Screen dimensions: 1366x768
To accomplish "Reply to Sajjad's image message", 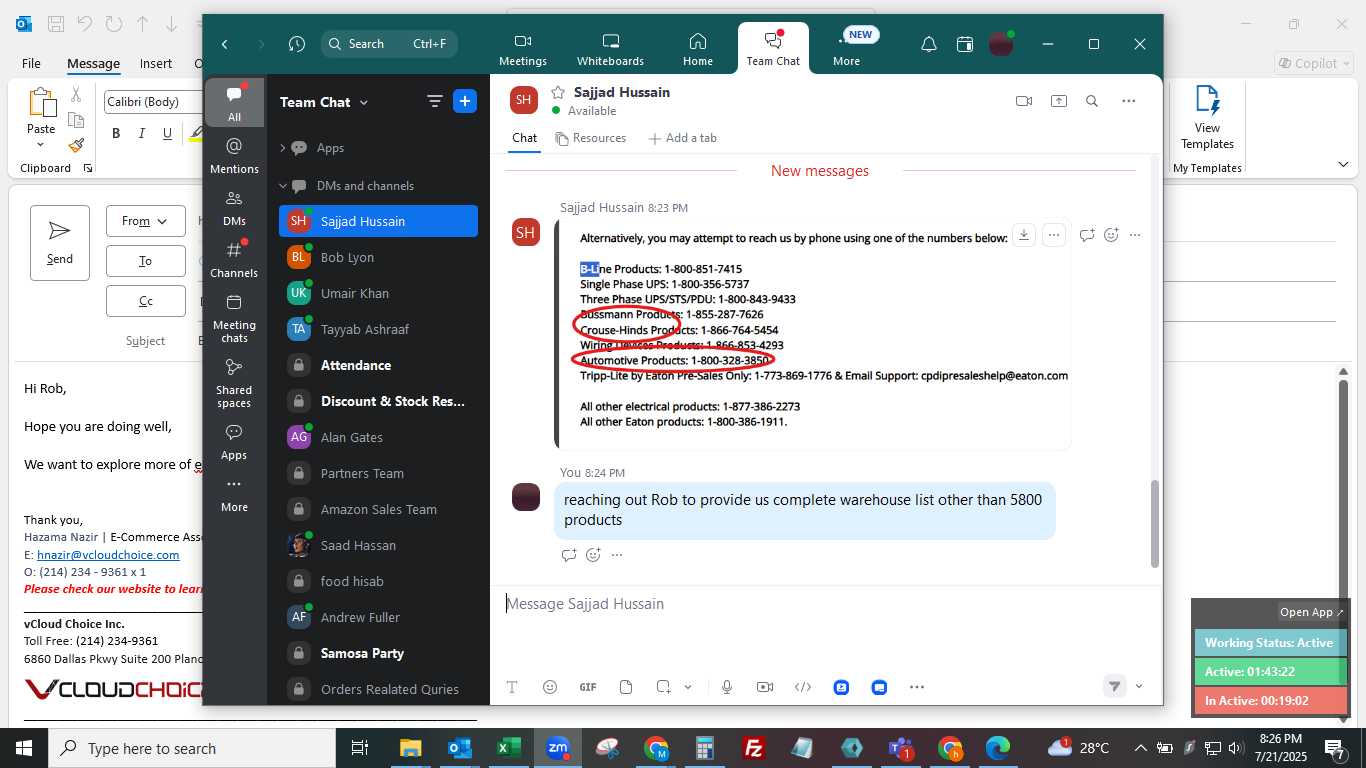I will pos(1087,236).
